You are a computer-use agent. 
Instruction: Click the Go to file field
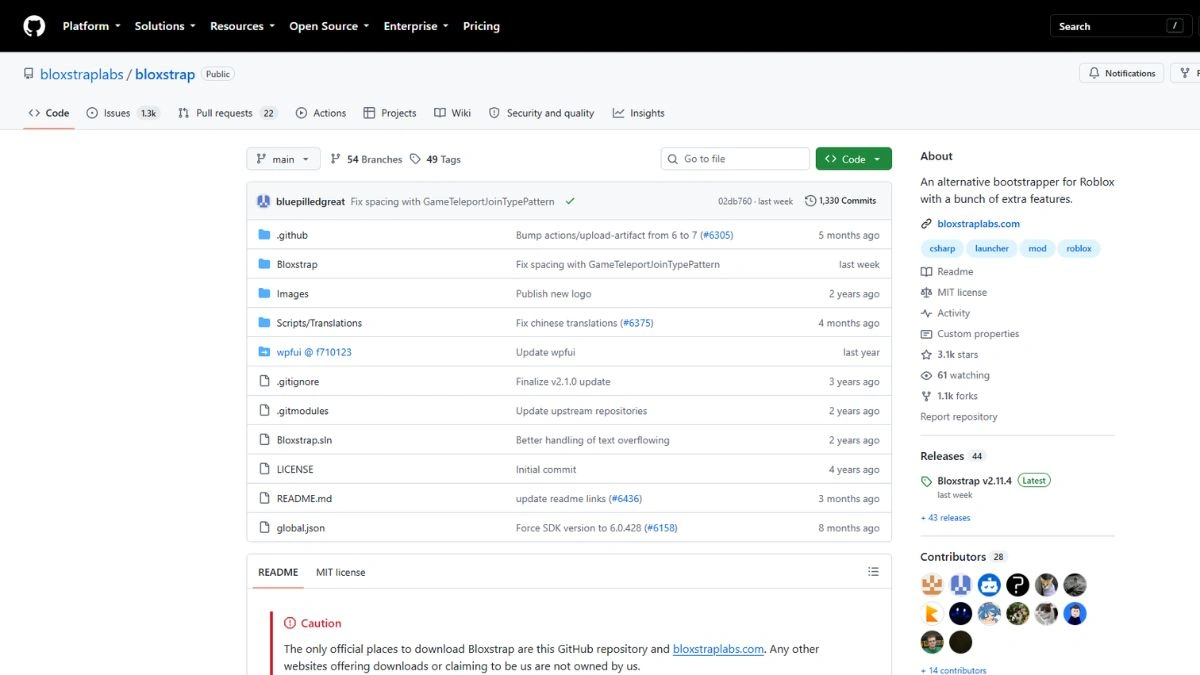pyautogui.click(x=735, y=159)
